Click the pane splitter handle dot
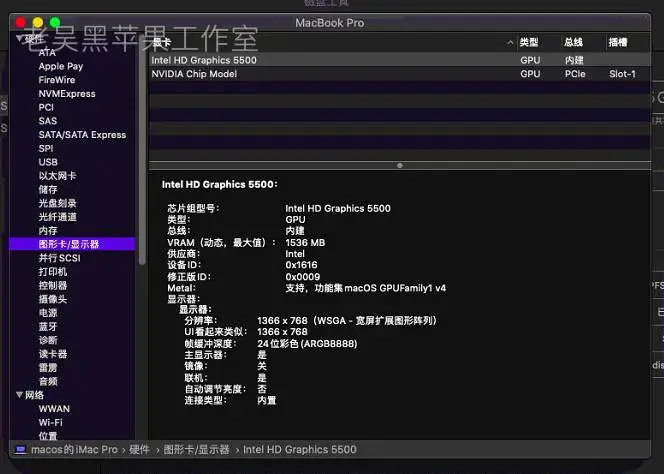 pos(400,165)
